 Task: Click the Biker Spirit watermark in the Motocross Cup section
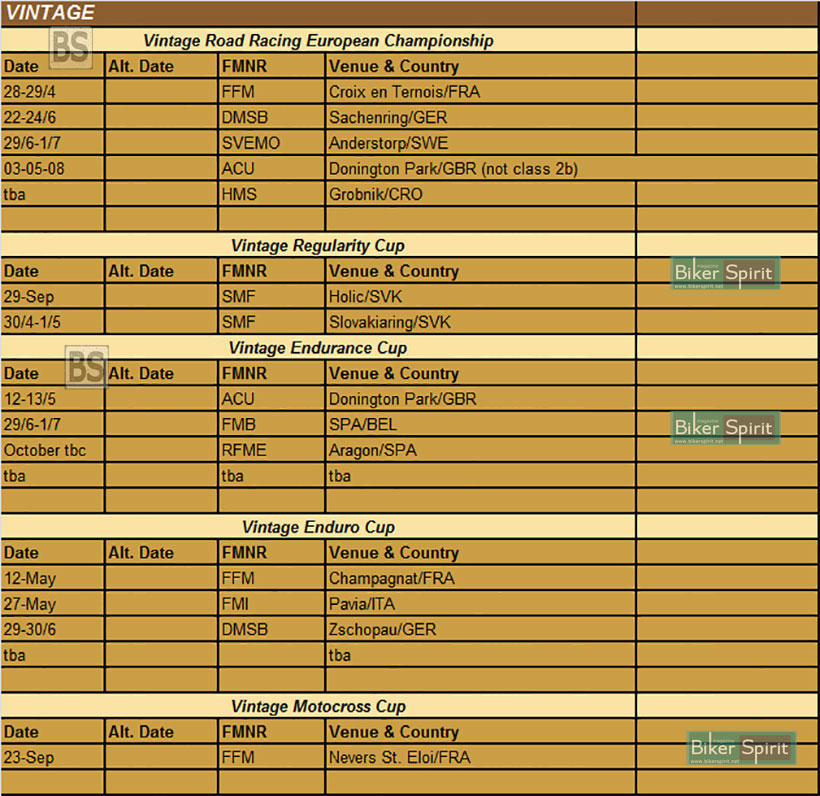(x=740, y=748)
